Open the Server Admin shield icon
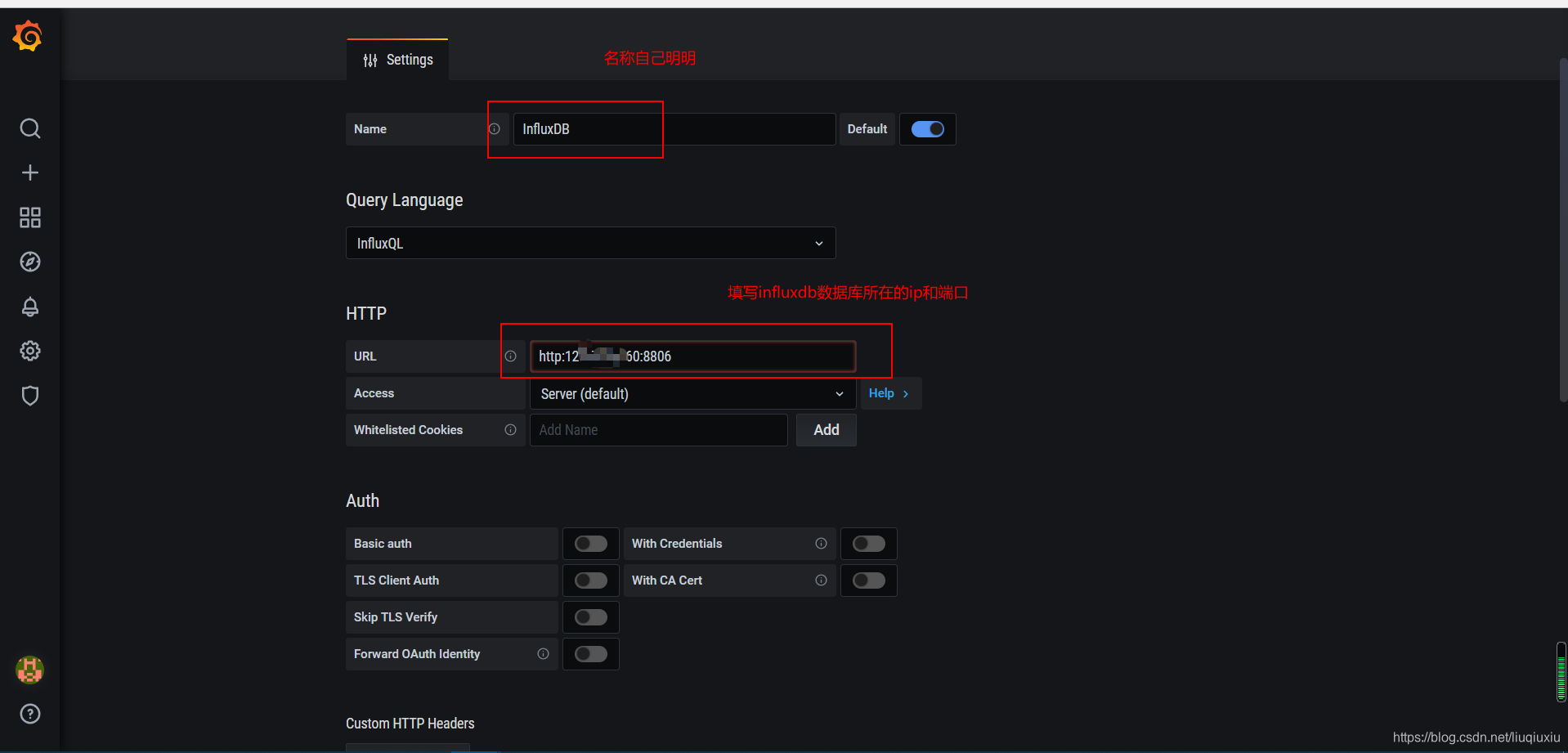Screen dimensions: 1568x753 point(30,396)
